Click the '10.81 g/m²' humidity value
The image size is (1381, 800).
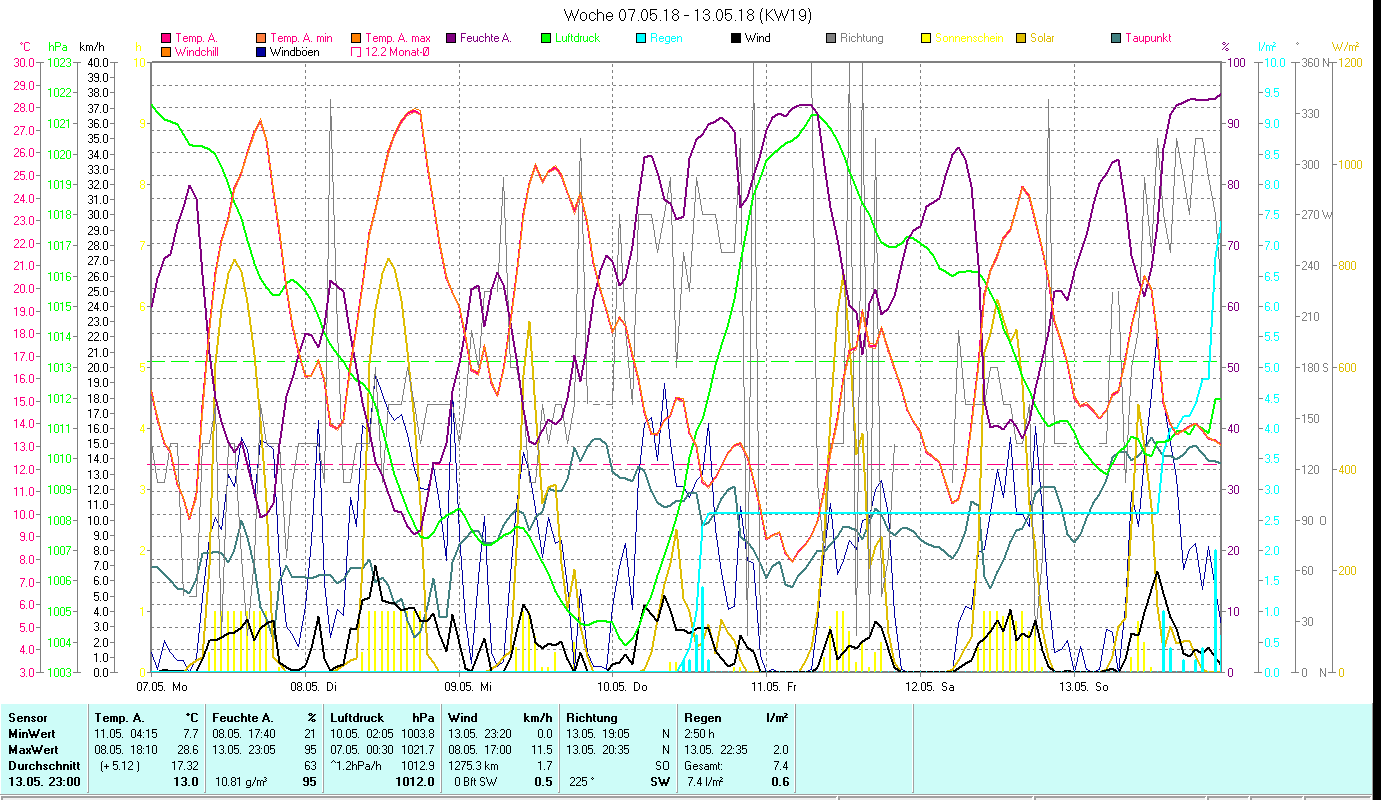tap(240, 782)
